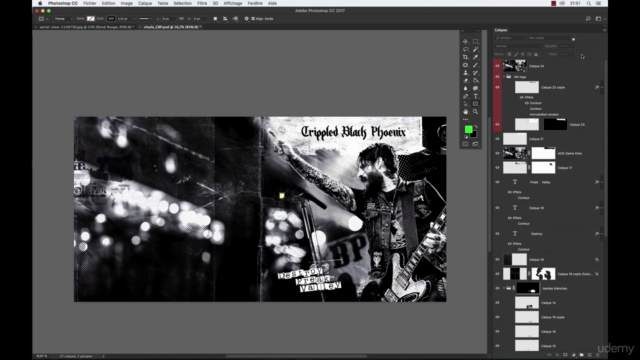Image resolution: width=640 pixels, height=360 pixels.
Task: Hide the Calque 14 layer
Action: pyautogui.click(x=497, y=303)
